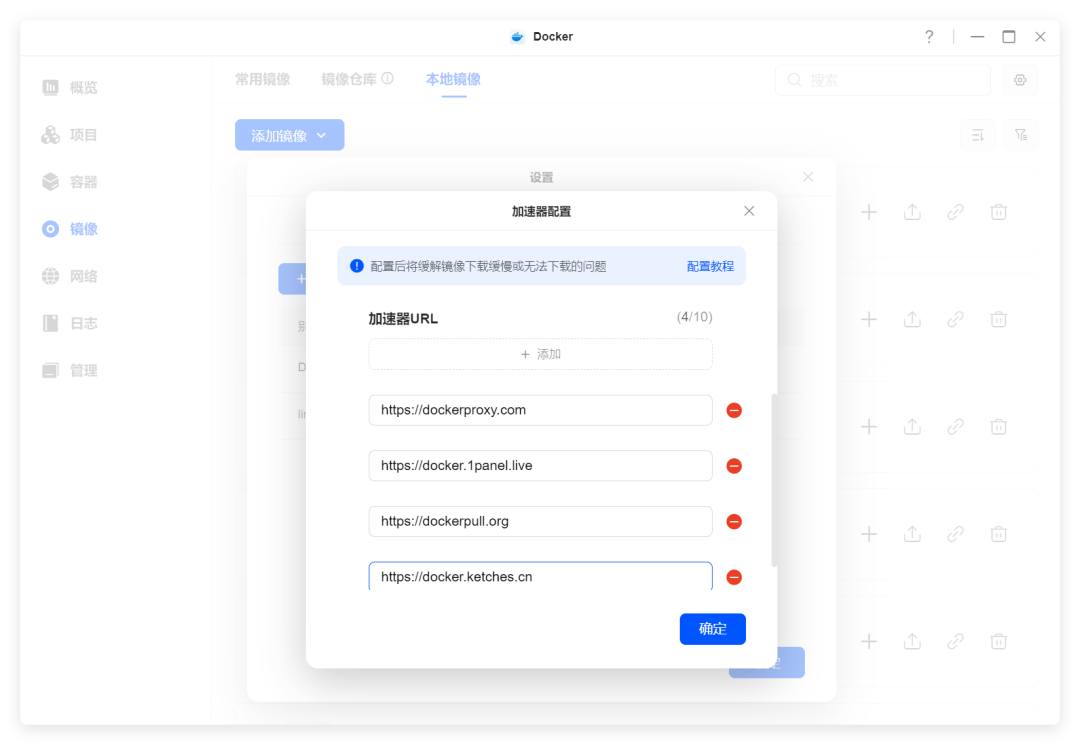Screen dimensions: 1080x745
Task: Click plus icon in fourth image row
Action: click(x=869, y=534)
